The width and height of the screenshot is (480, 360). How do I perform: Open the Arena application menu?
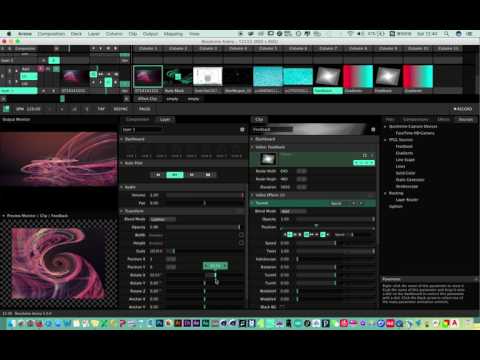(x=25, y=34)
